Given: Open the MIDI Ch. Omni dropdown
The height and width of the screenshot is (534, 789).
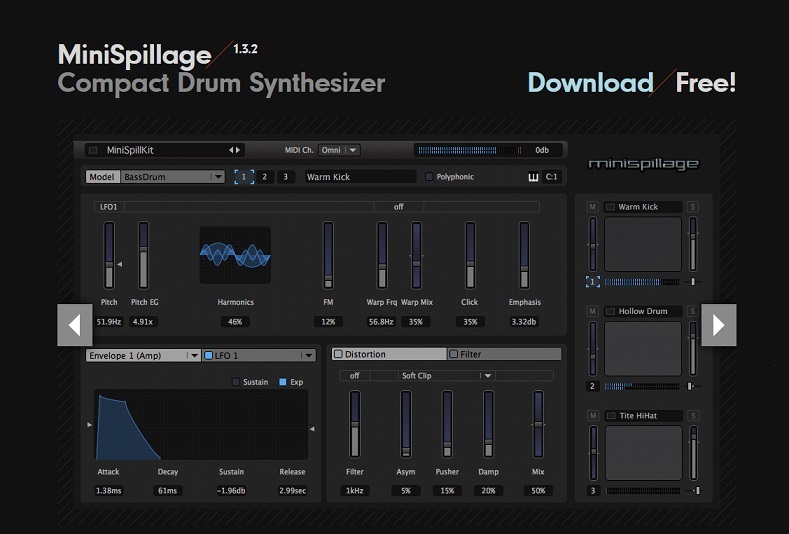Looking at the screenshot, I should (339, 150).
